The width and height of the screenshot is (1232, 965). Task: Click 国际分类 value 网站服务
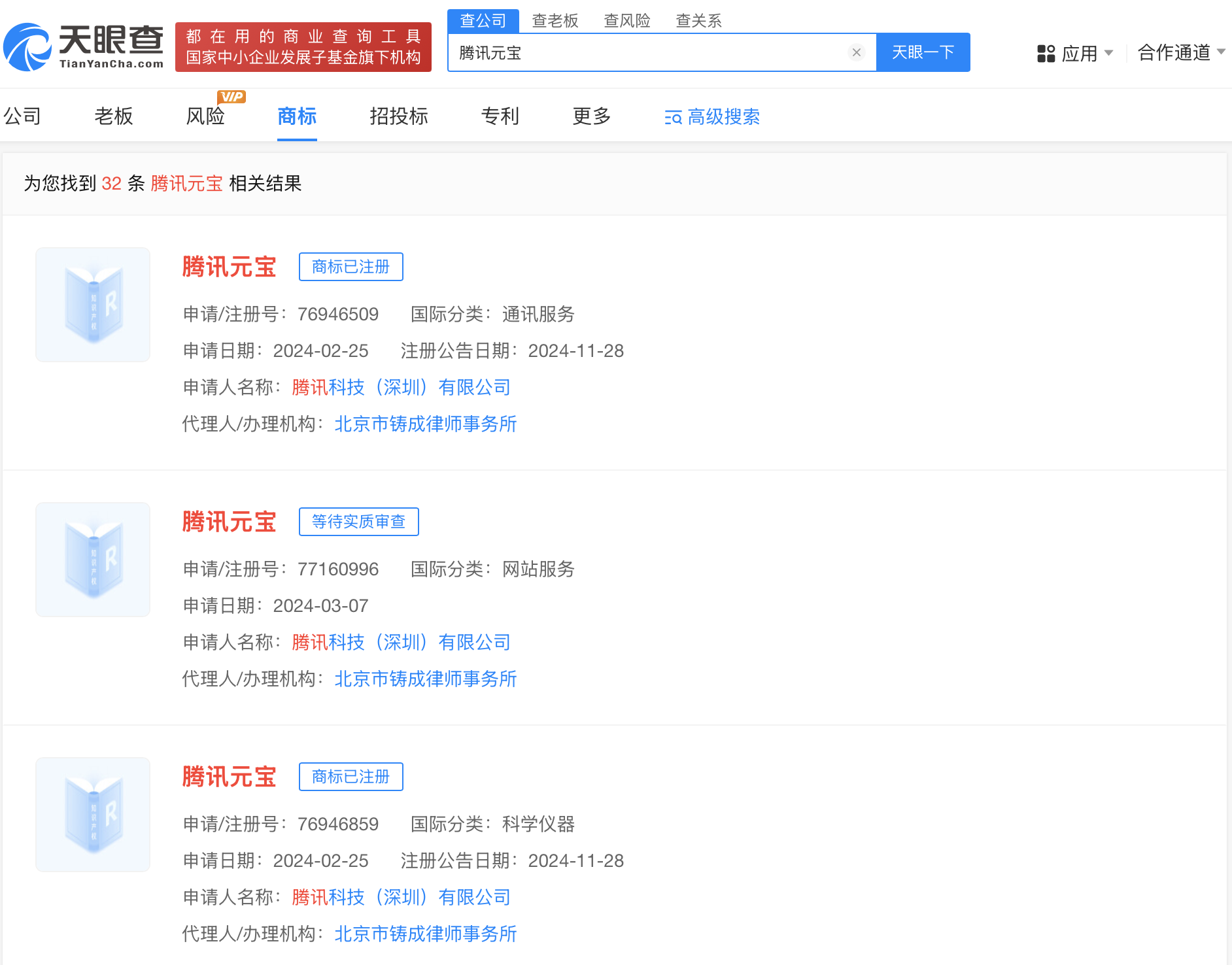[539, 569]
